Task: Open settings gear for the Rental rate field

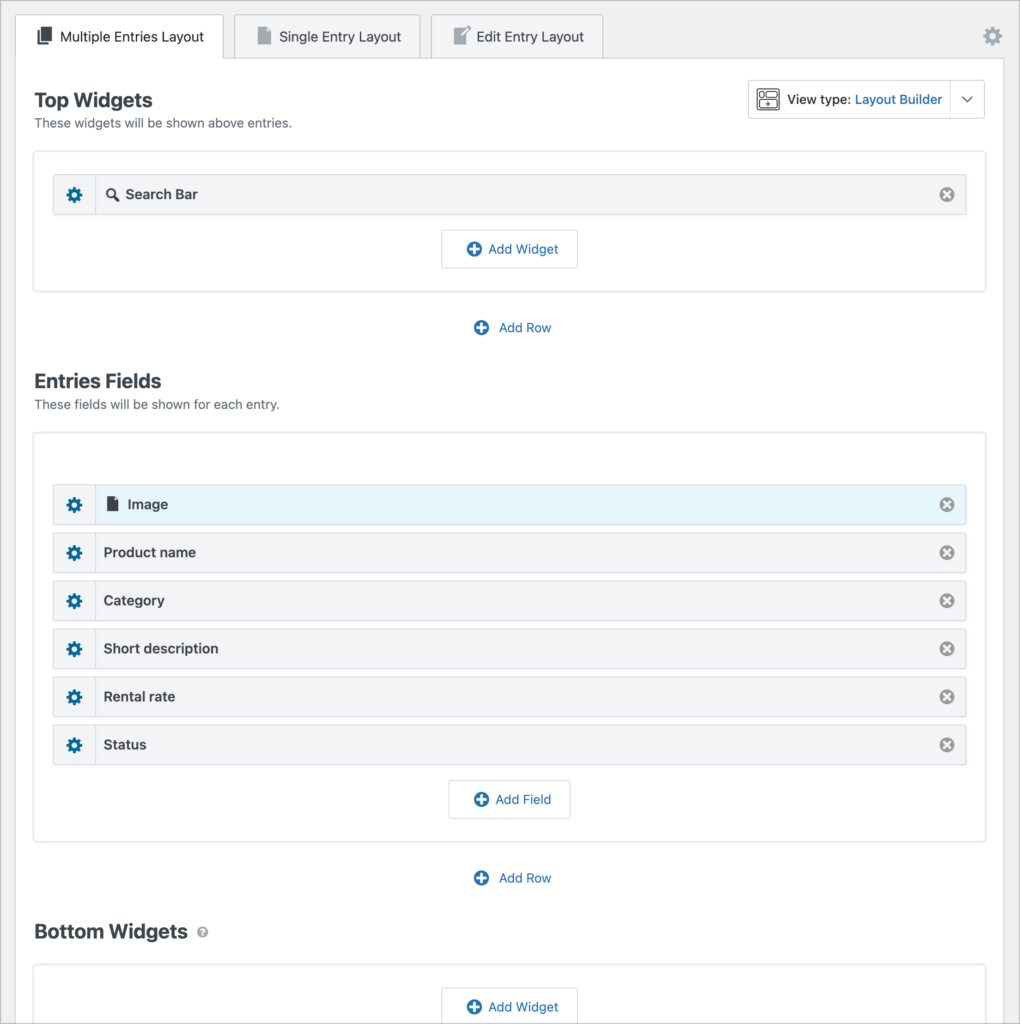Action: pyautogui.click(x=74, y=696)
